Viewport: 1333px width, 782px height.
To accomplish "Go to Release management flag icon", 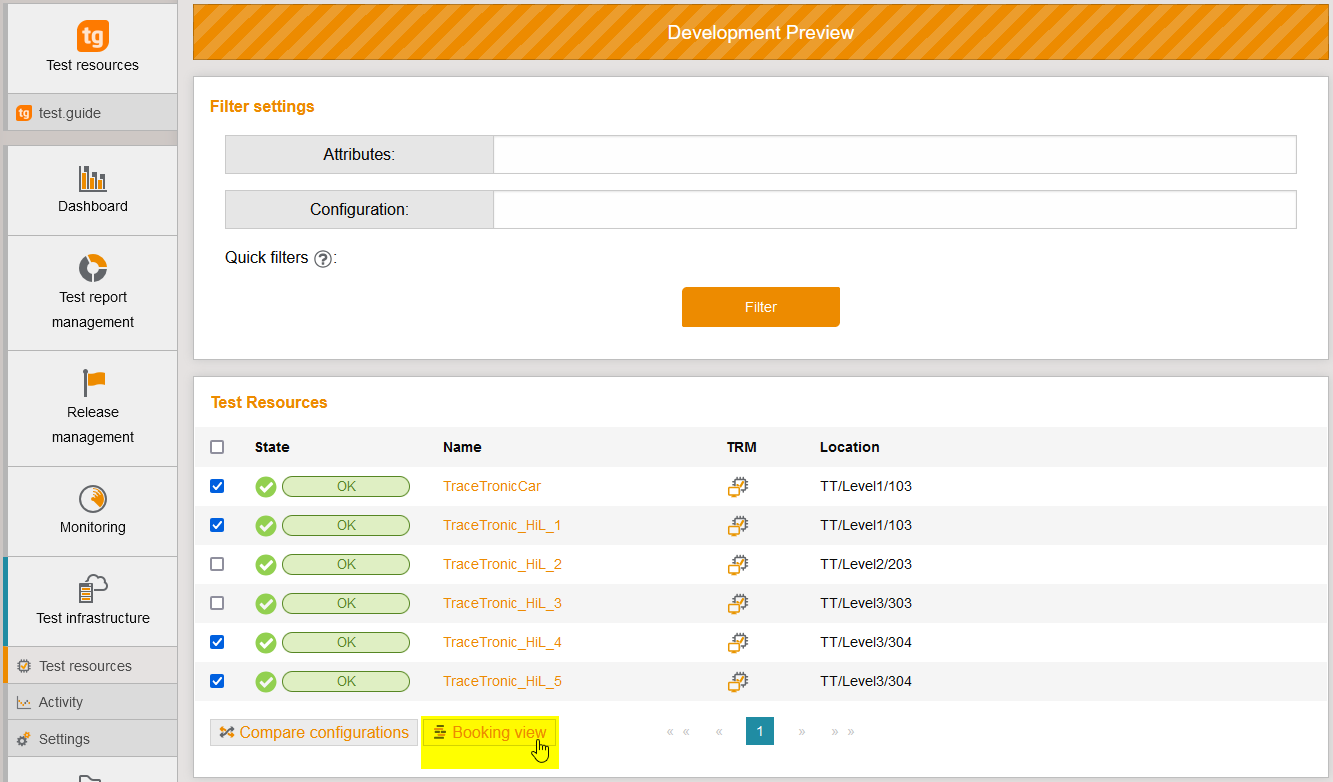I will click(x=93, y=383).
